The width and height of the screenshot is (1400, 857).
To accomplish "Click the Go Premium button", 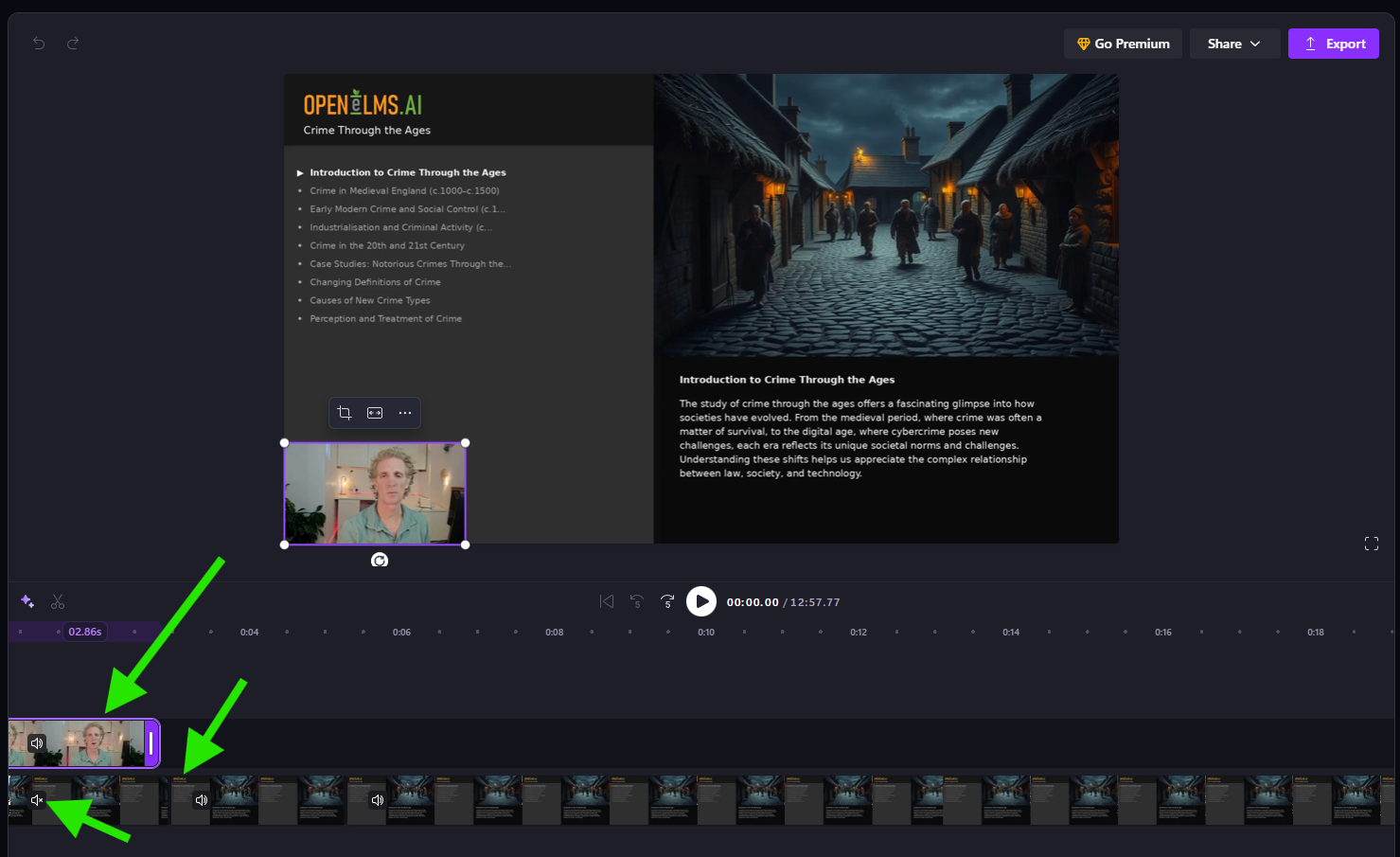I will (x=1123, y=44).
